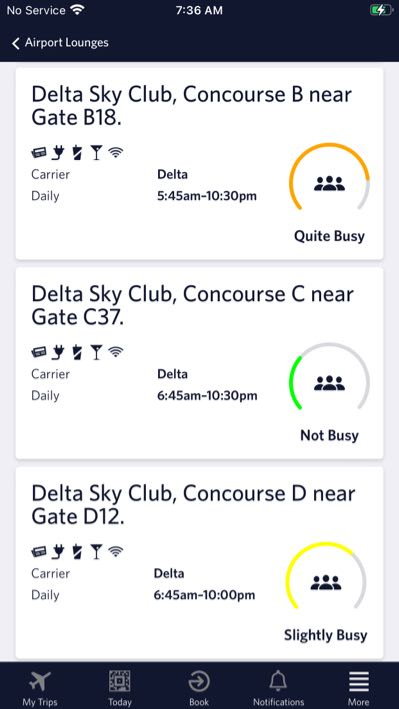The height and width of the screenshot is (709, 399).
Task: Tap Slightly Busy yellow gauge
Action: click(326, 577)
